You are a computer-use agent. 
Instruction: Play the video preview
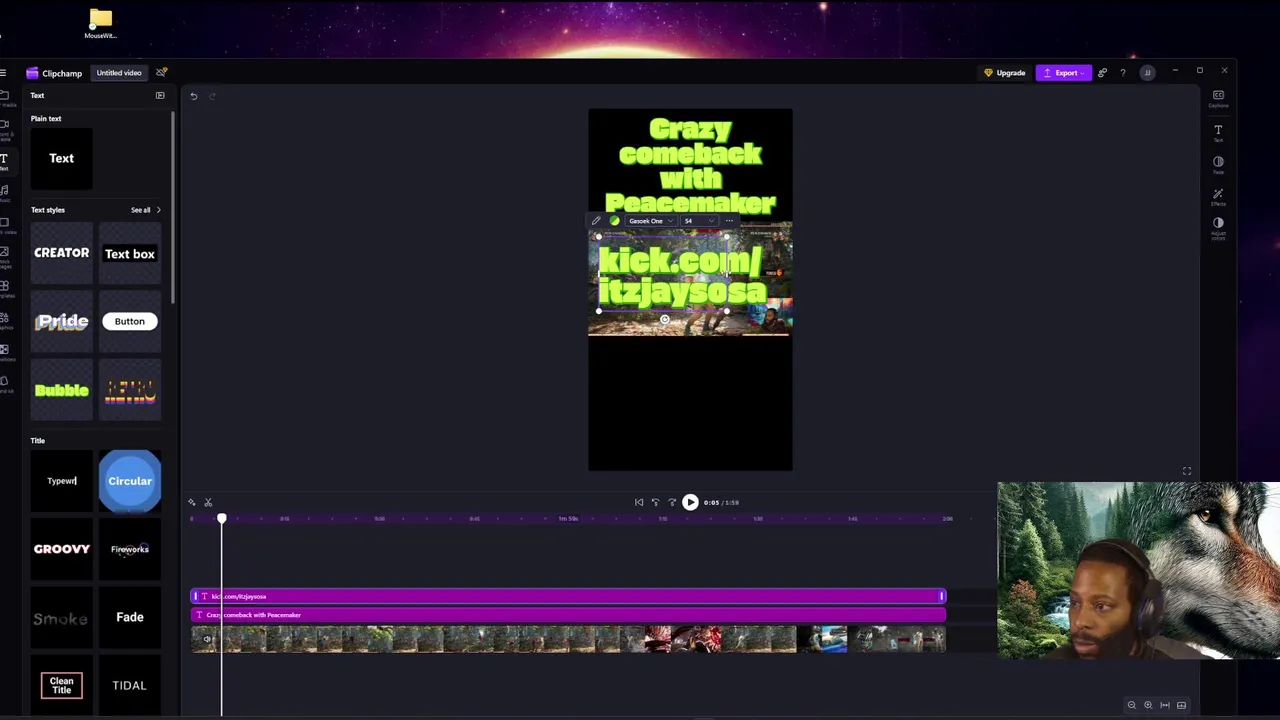690,502
